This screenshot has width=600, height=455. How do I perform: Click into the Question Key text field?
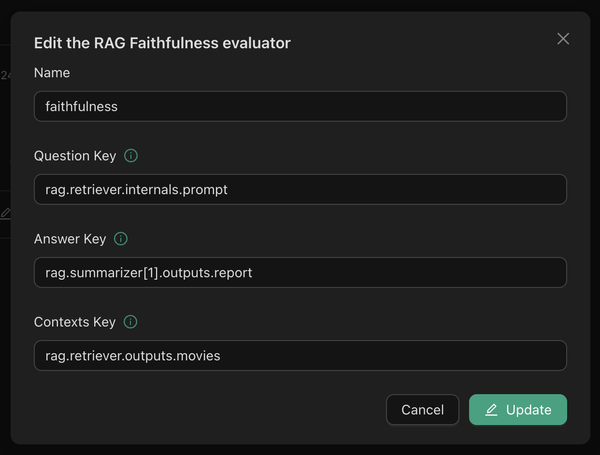click(300, 189)
